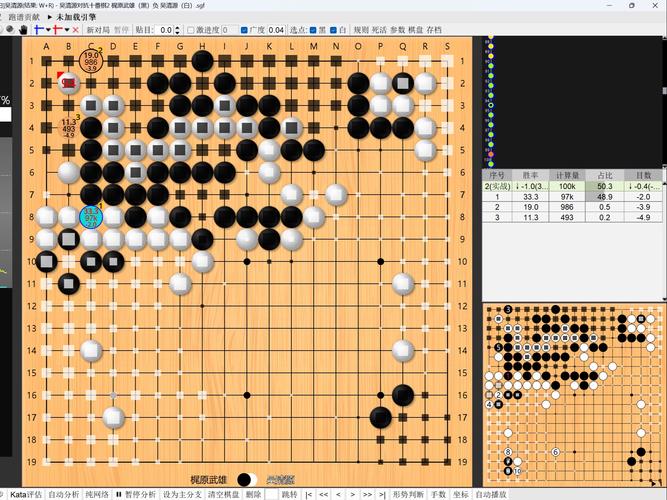Image resolution: width=667 pixels, height=500 pixels.
Task: Click candidate move 19.0 at C1
Action: [x=91, y=61]
